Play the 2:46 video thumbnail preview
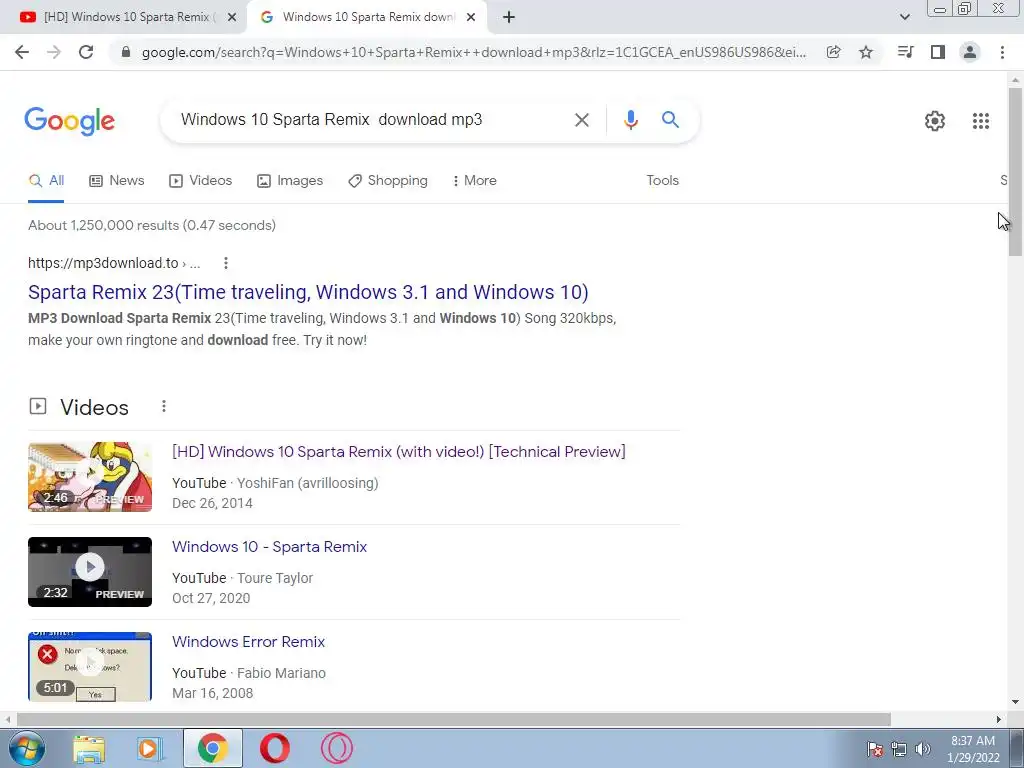The width and height of the screenshot is (1024, 768). pyautogui.click(x=90, y=477)
